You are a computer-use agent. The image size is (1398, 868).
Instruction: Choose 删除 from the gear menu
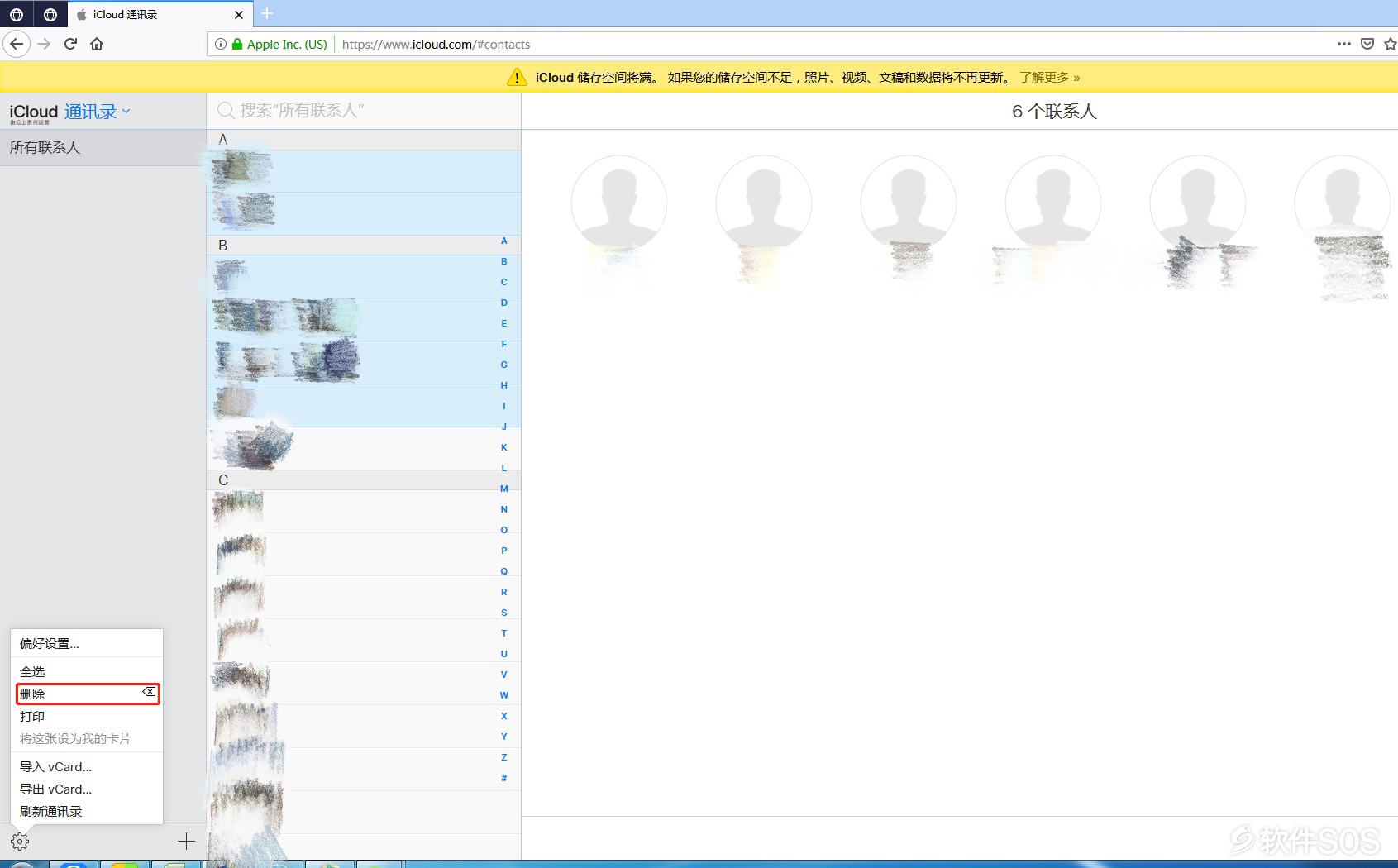[x=86, y=694]
